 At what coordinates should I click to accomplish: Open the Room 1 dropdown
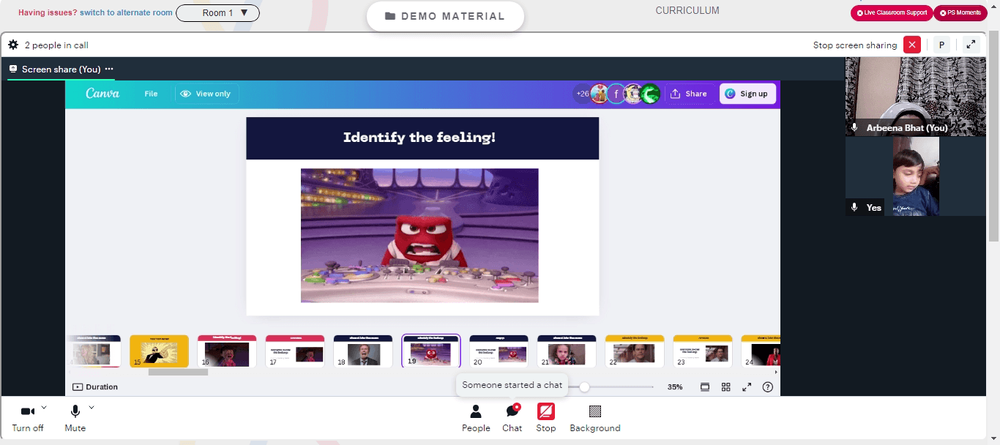coord(217,13)
